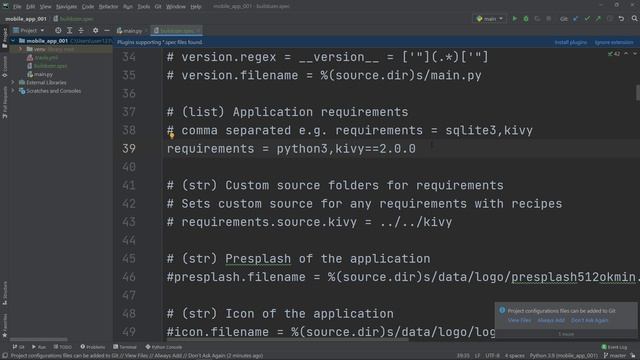Click UTF-8 encoding in status bar
Image resolution: width=640 pixels, height=360 pixels.
(x=493, y=356)
